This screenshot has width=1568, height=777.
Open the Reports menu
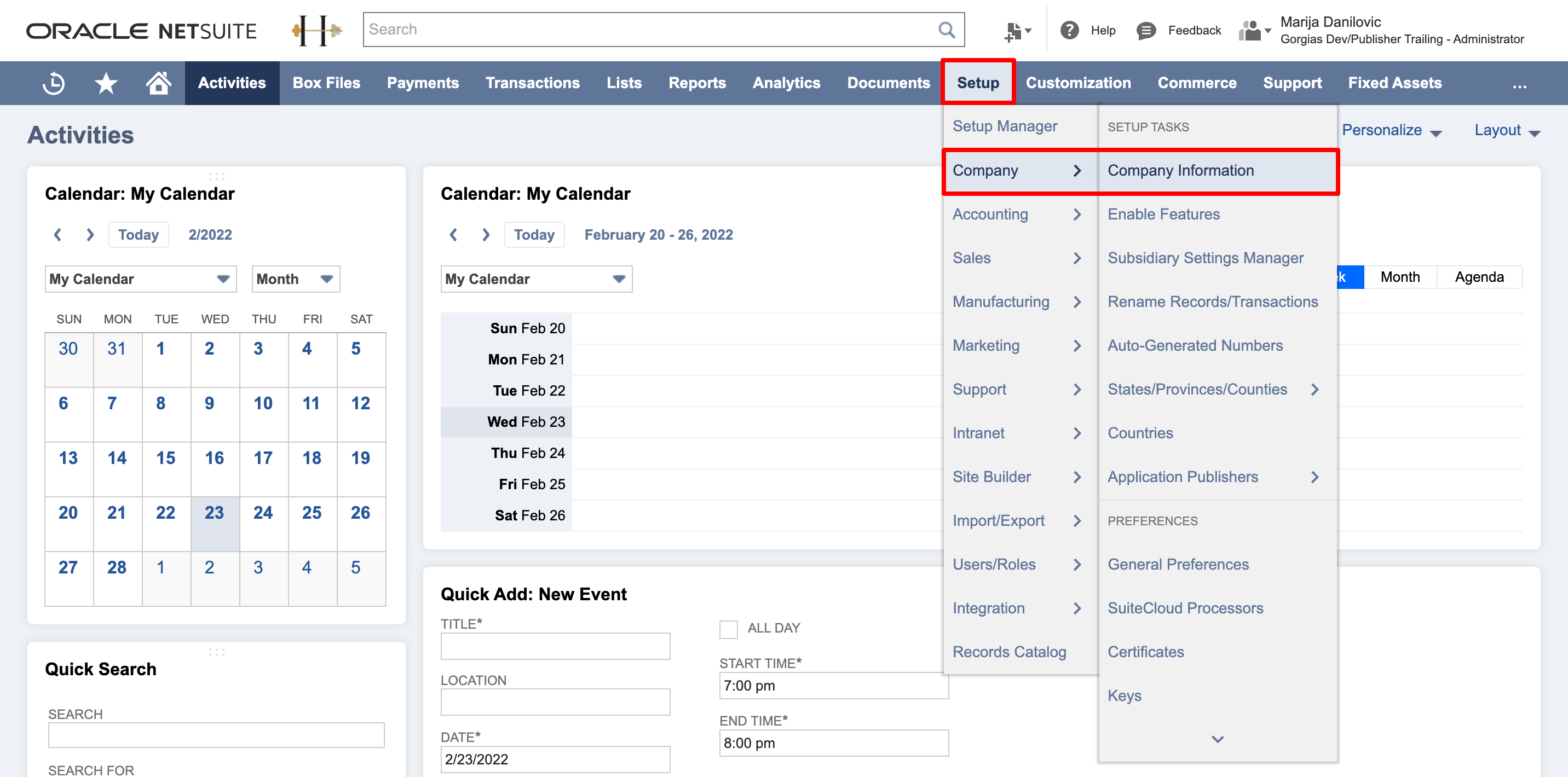(x=697, y=83)
